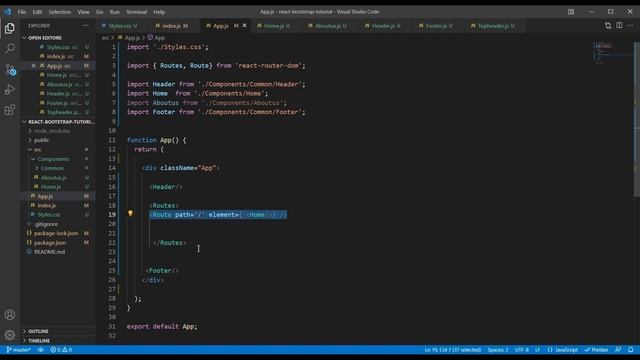The image size is (640, 360).
Task: Open package.json in the file tree
Action: click(58, 242)
